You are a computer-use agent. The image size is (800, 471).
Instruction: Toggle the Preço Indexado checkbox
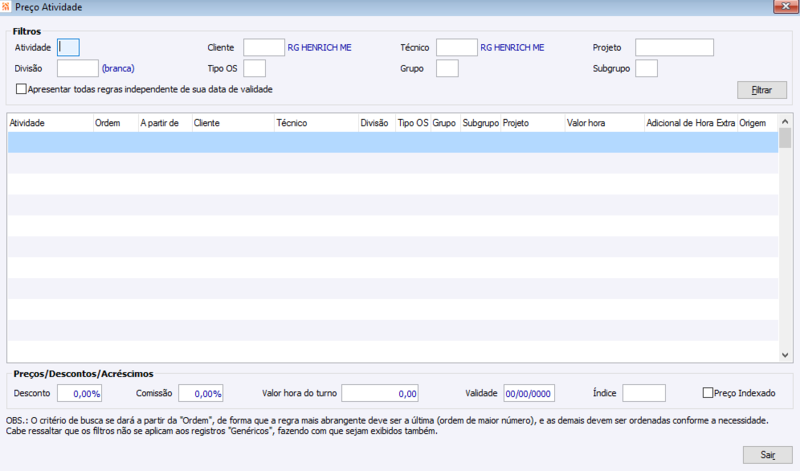[708, 393]
